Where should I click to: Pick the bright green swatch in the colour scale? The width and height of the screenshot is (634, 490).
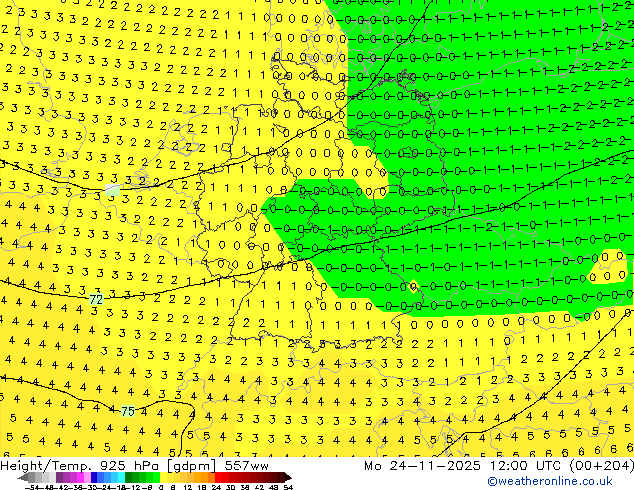pyautogui.click(x=156, y=477)
